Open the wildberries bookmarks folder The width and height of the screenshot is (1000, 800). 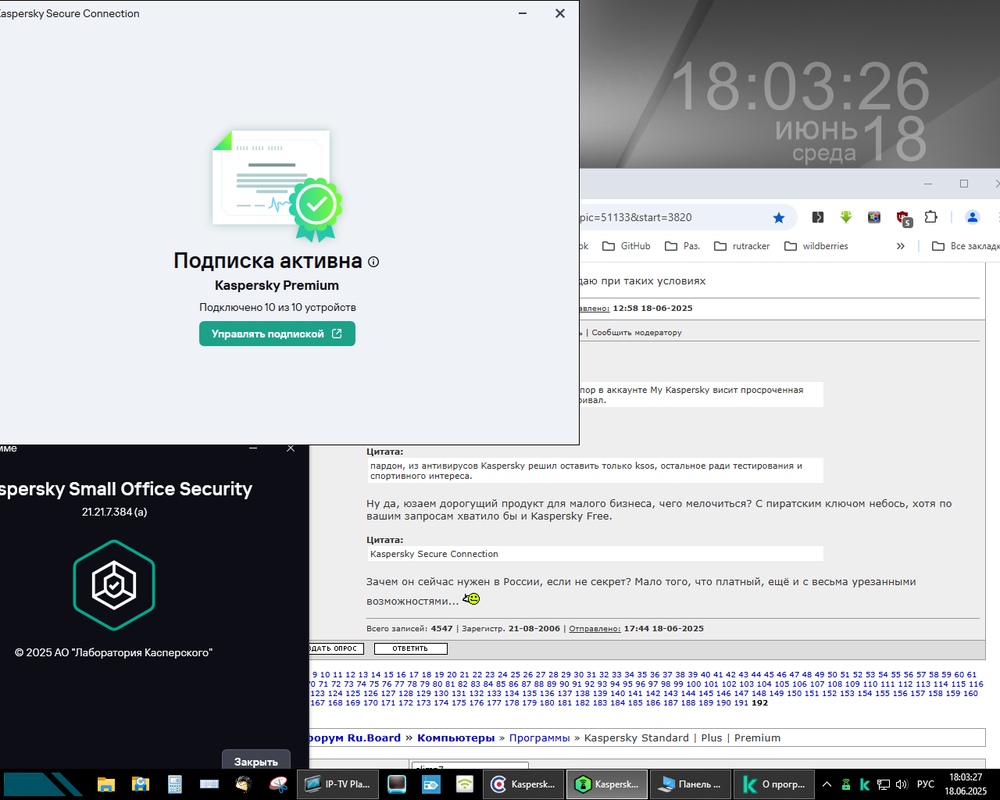click(816, 246)
